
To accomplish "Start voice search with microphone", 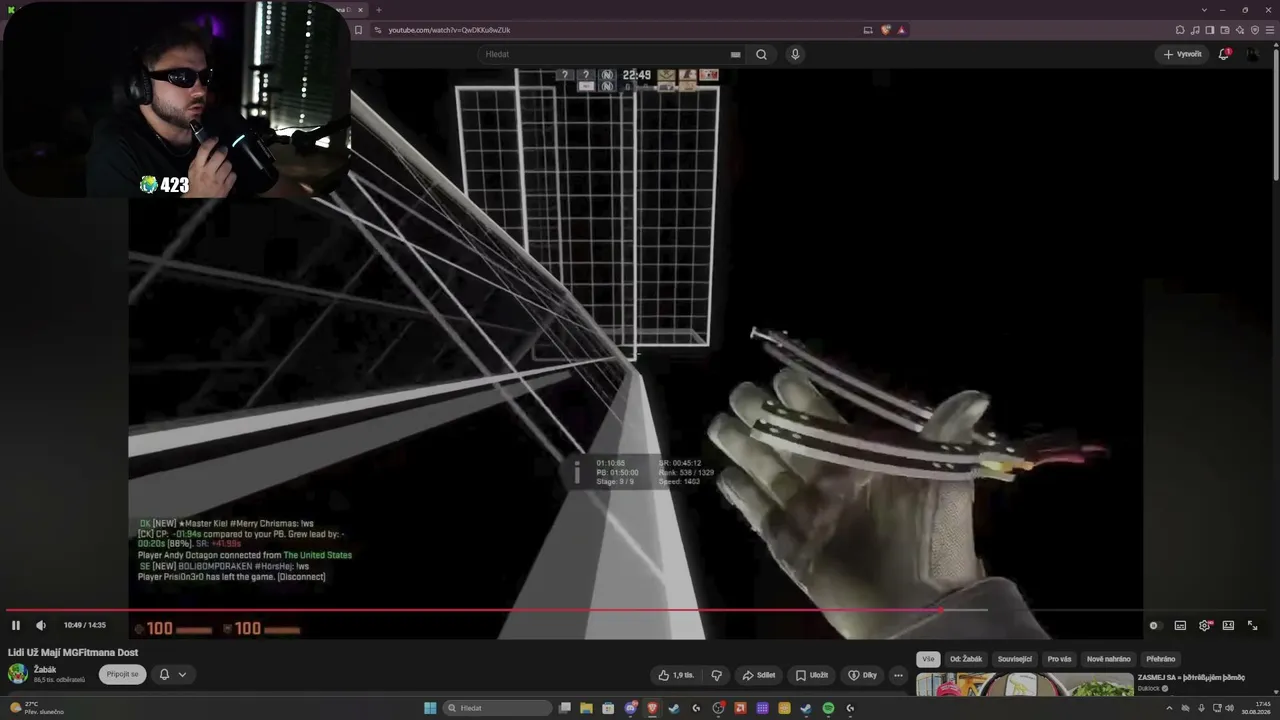I will (795, 54).
